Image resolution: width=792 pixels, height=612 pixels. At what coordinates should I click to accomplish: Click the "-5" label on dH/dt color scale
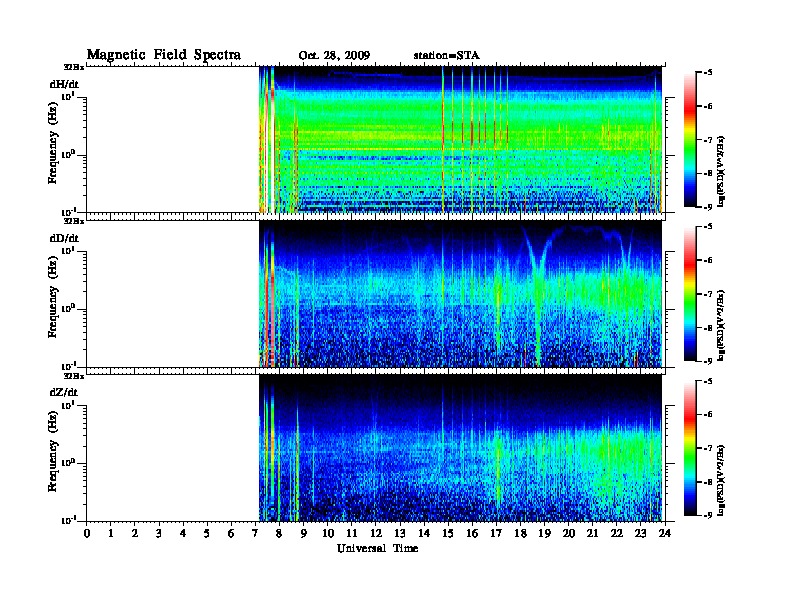click(x=708, y=73)
